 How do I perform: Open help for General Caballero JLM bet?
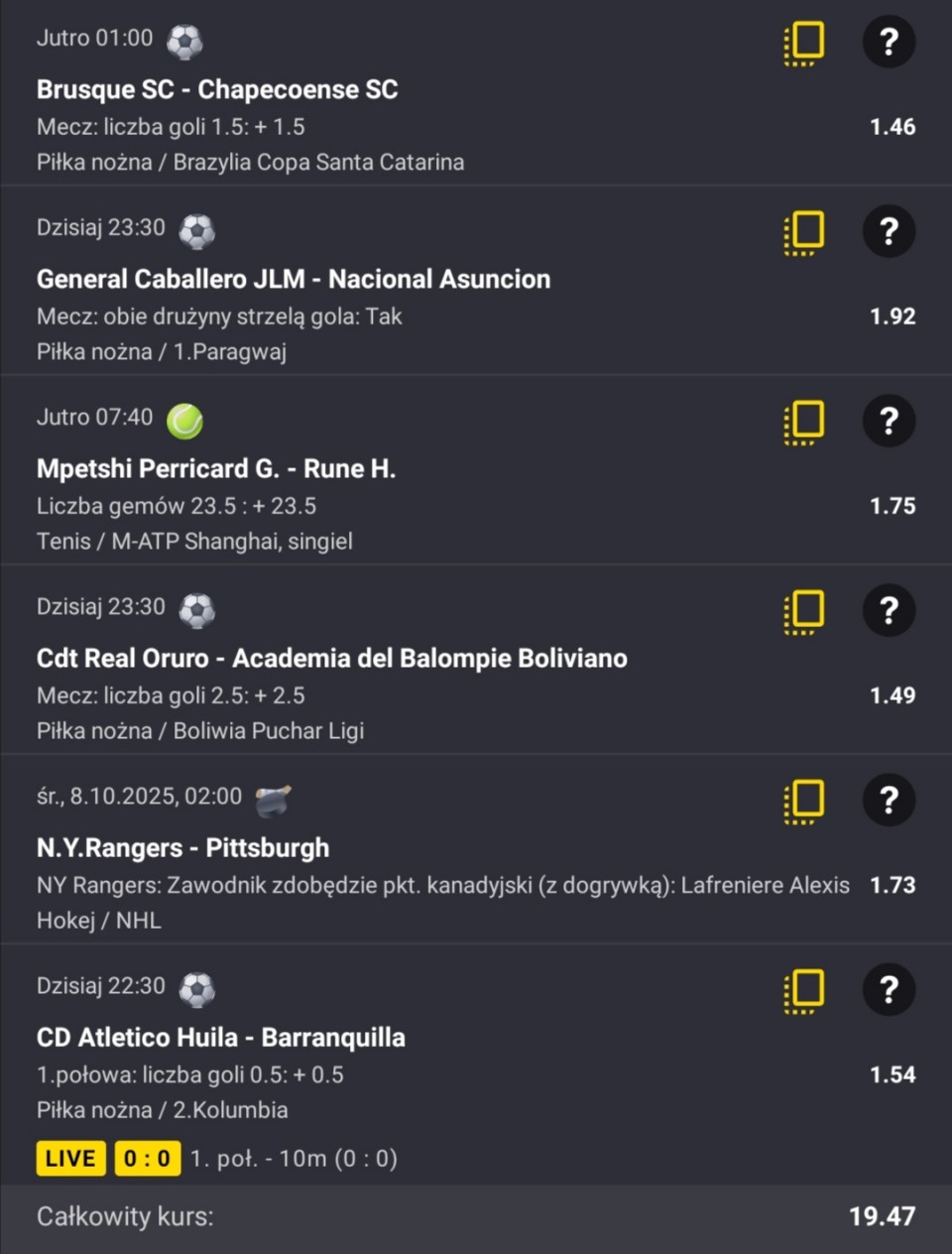[x=889, y=231]
